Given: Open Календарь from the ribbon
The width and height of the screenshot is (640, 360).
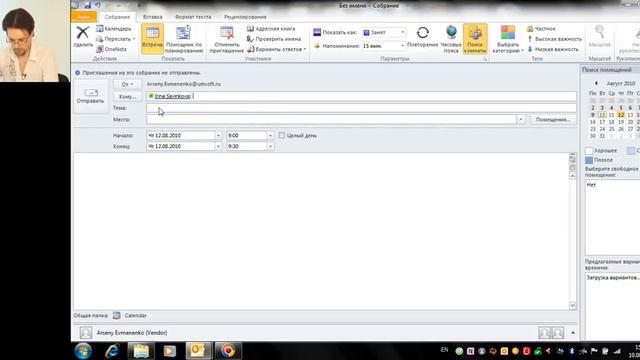Looking at the screenshot, I should coord(113,29).
